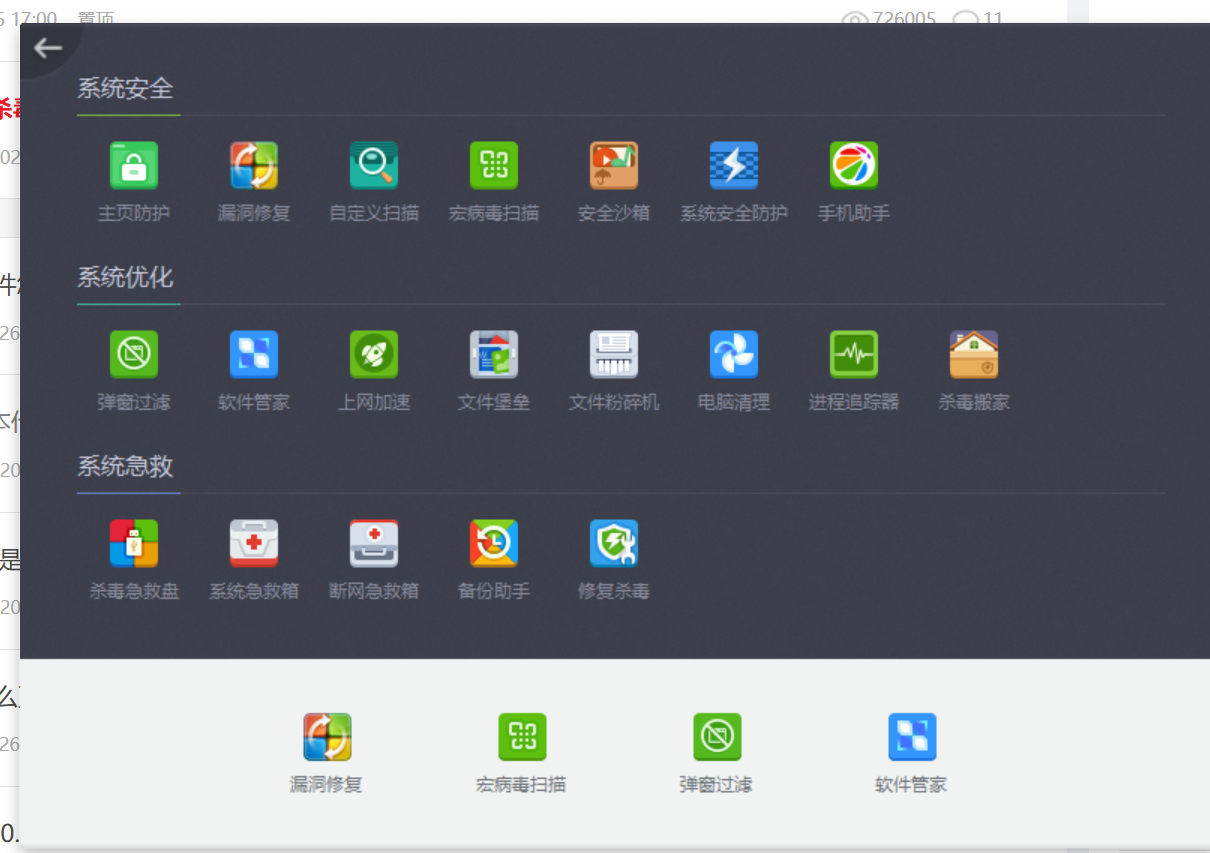Viewport: 1210px width, 853px height.
Task: Open 弹窗过滤 in the 系统优化 section
Action: pos(134,355)
